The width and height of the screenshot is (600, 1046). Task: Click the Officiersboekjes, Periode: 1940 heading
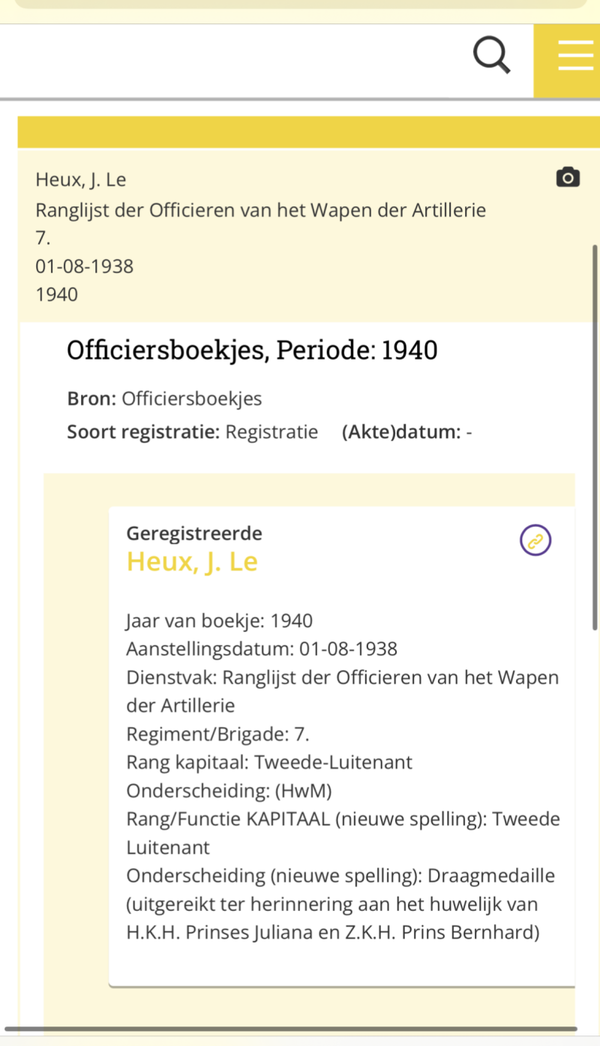coord(252,351)
